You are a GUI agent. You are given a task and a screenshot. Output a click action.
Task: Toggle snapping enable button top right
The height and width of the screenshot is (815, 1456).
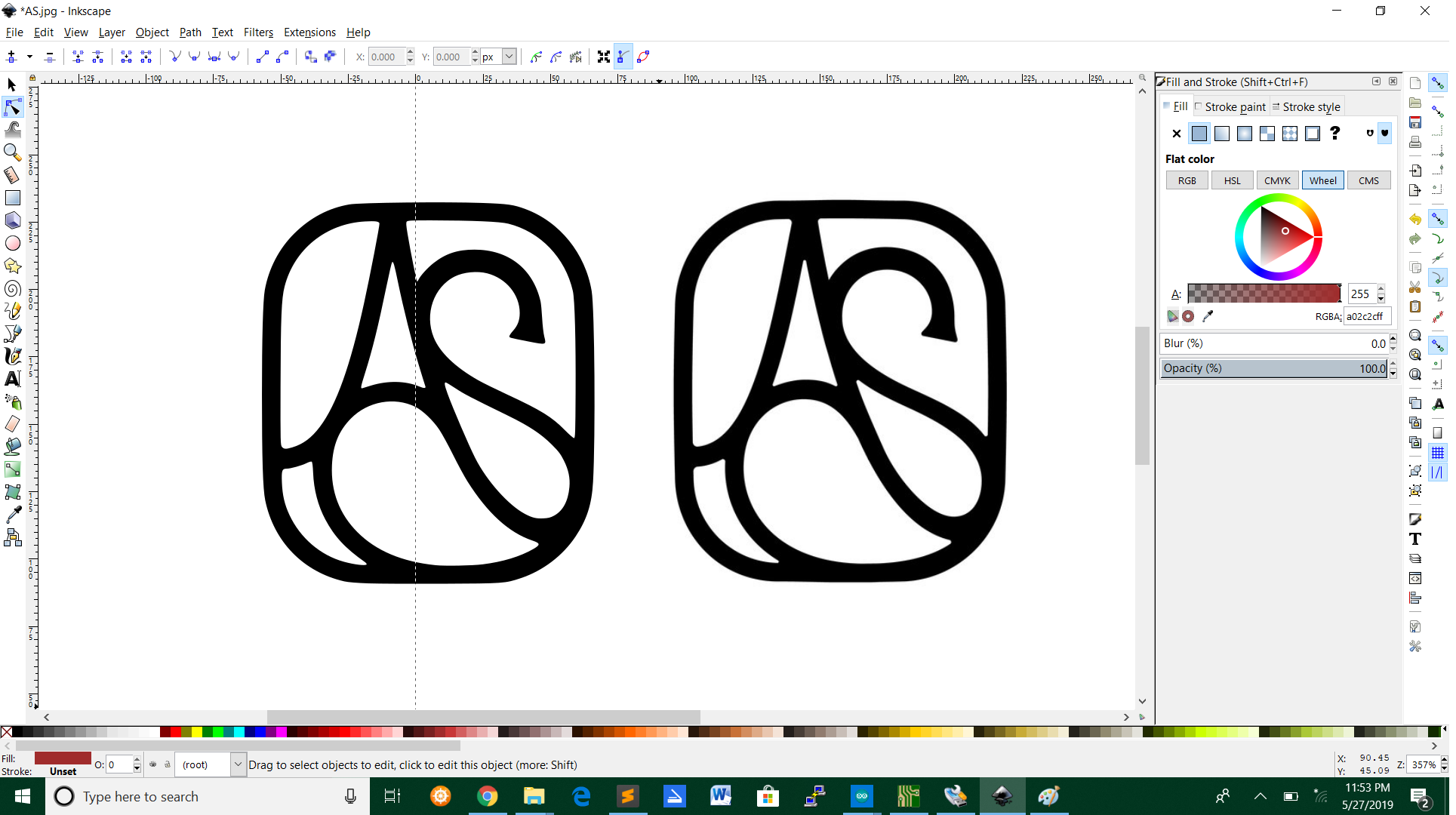click(1437, 83)
